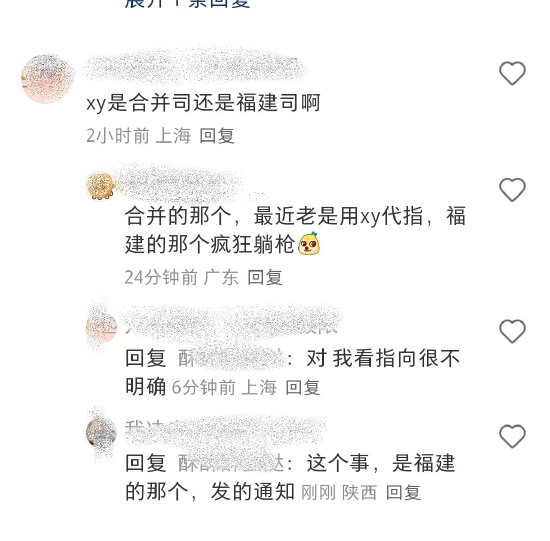The width and height of the screenshot is (550, 541).
Task: Reply to the 6分钟前 上海 comment
Action: click(303, 388)
